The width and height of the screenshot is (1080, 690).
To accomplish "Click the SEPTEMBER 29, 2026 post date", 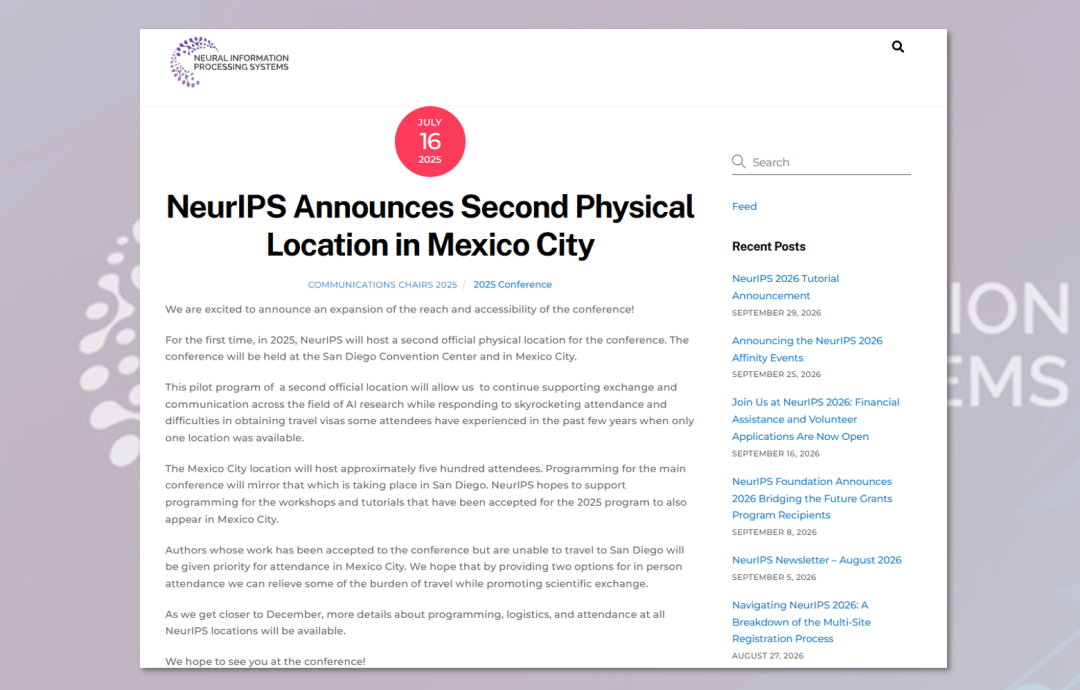I will tap(776, 313).
